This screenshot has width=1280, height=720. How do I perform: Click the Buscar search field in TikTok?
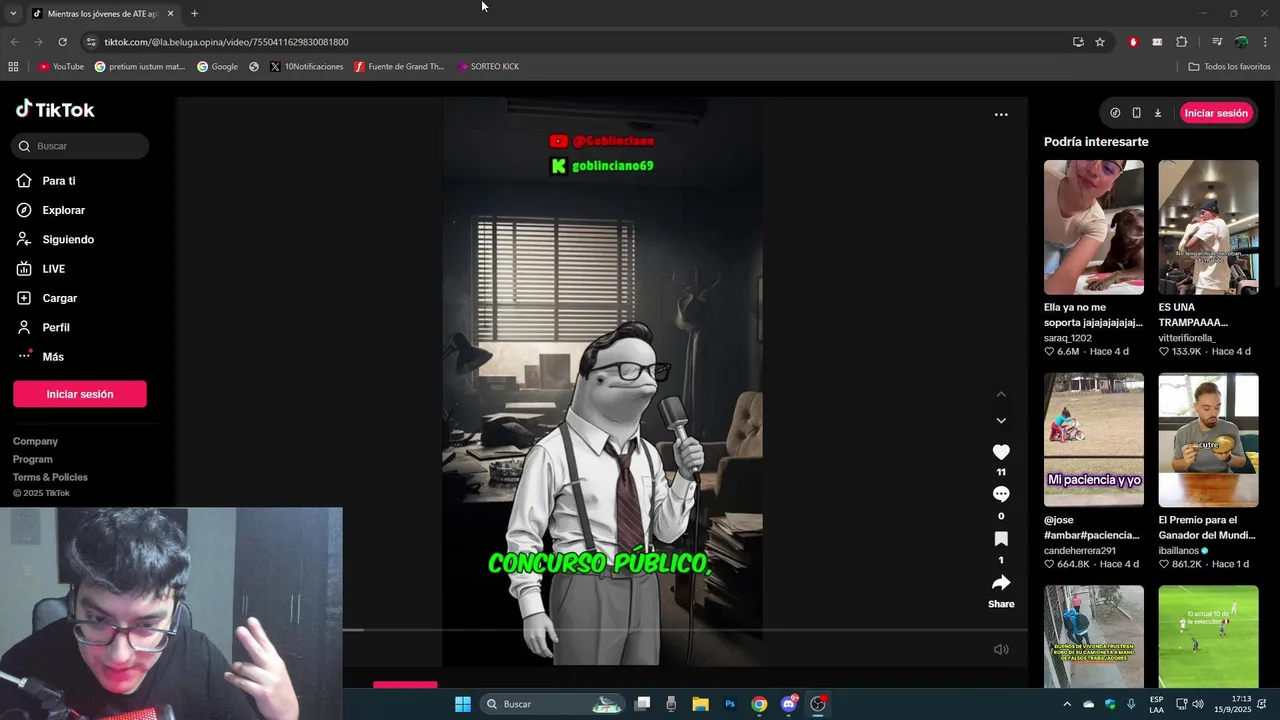coord(80,146)
